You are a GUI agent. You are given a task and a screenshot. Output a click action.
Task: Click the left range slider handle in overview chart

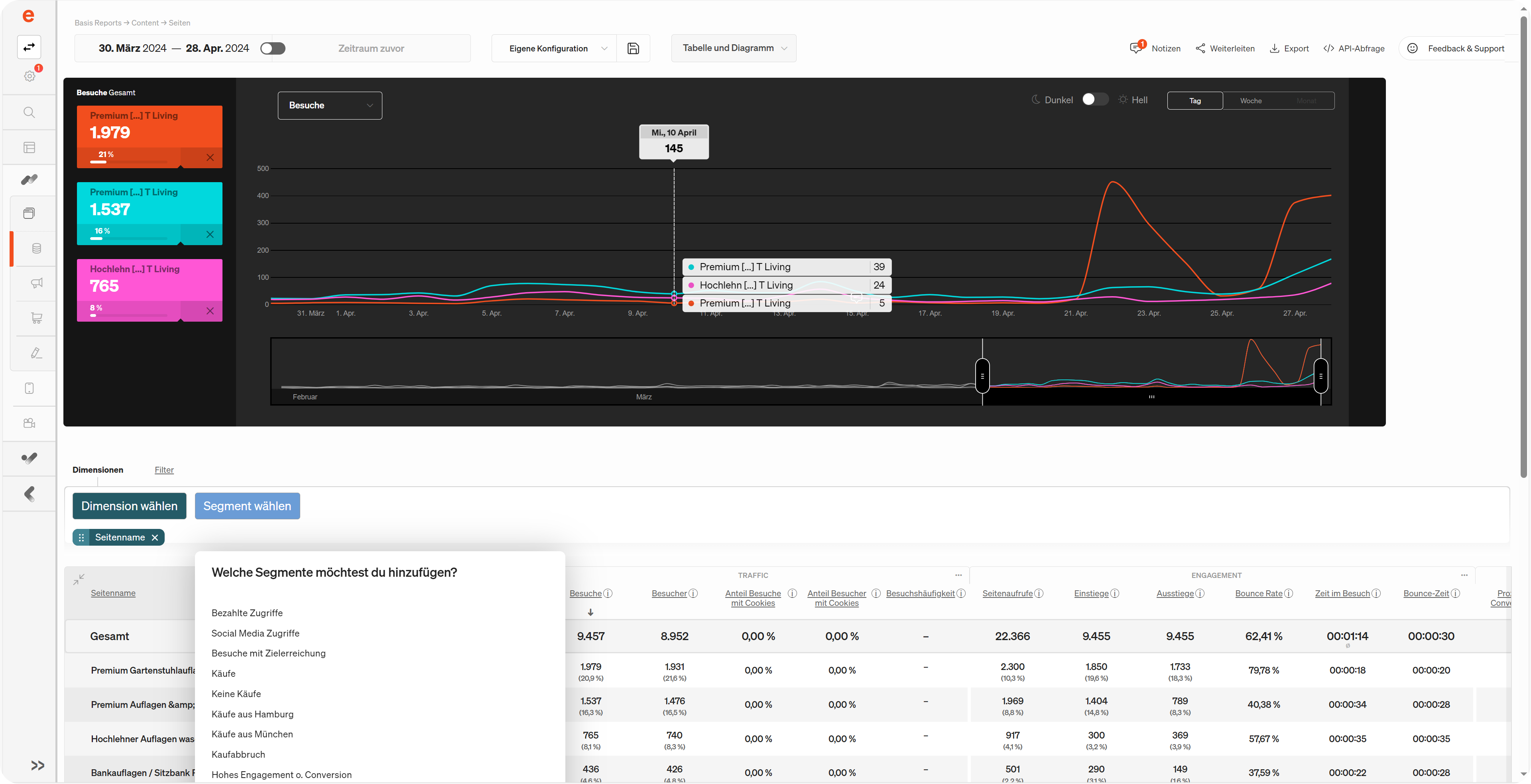tap(982, 376)
